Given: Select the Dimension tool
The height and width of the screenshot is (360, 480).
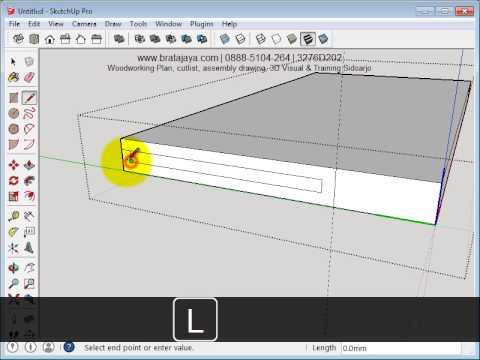Looking at the screenshot, I should 29,217.
